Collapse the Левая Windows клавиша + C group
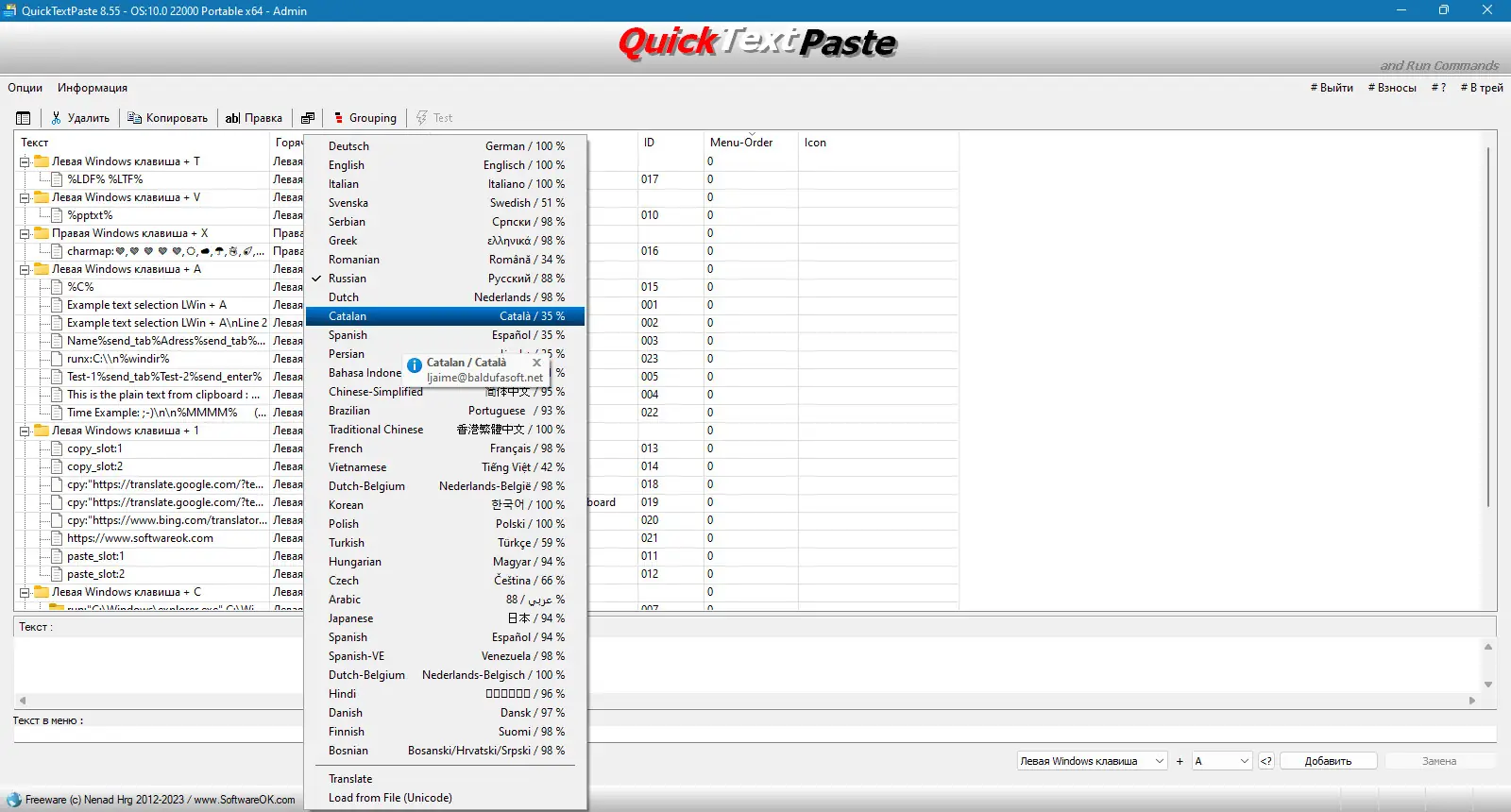1511x812 pixels. [x=25, y=593]
